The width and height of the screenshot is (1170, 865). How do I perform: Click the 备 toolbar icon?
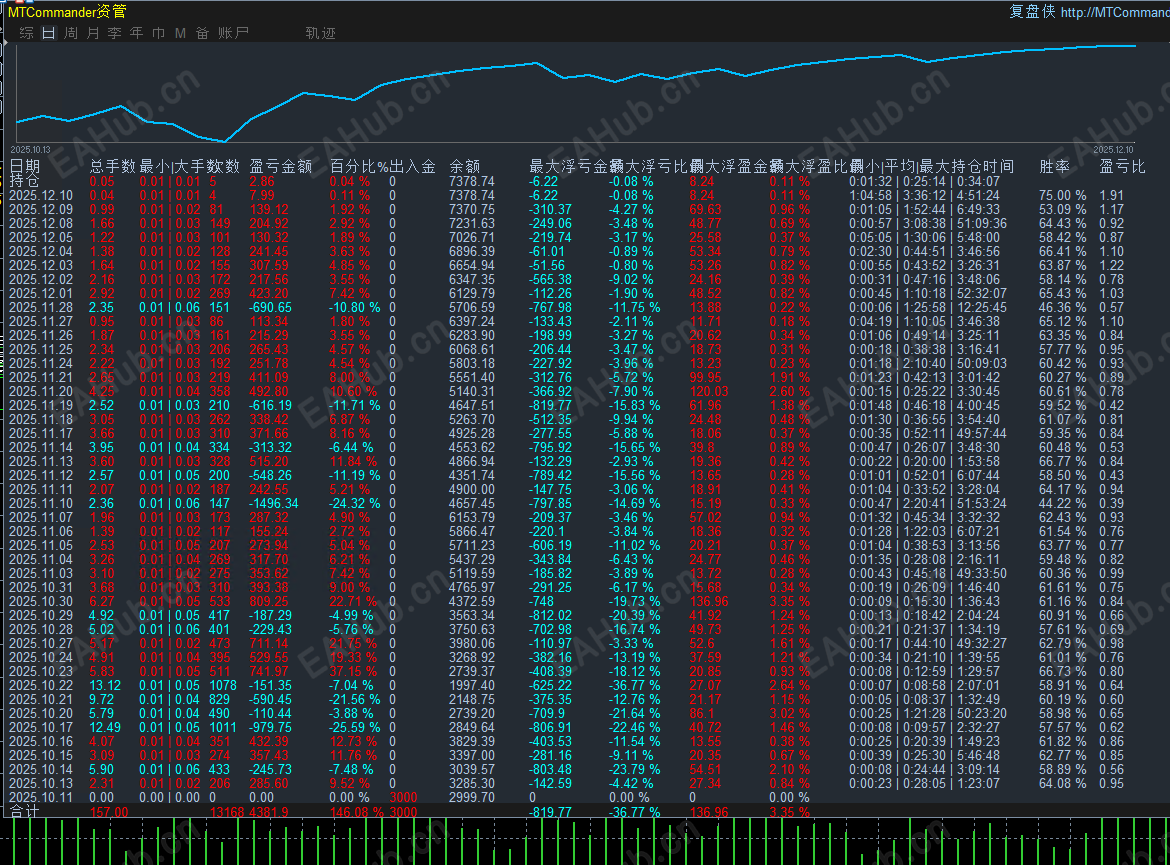(x=202, y=32)
